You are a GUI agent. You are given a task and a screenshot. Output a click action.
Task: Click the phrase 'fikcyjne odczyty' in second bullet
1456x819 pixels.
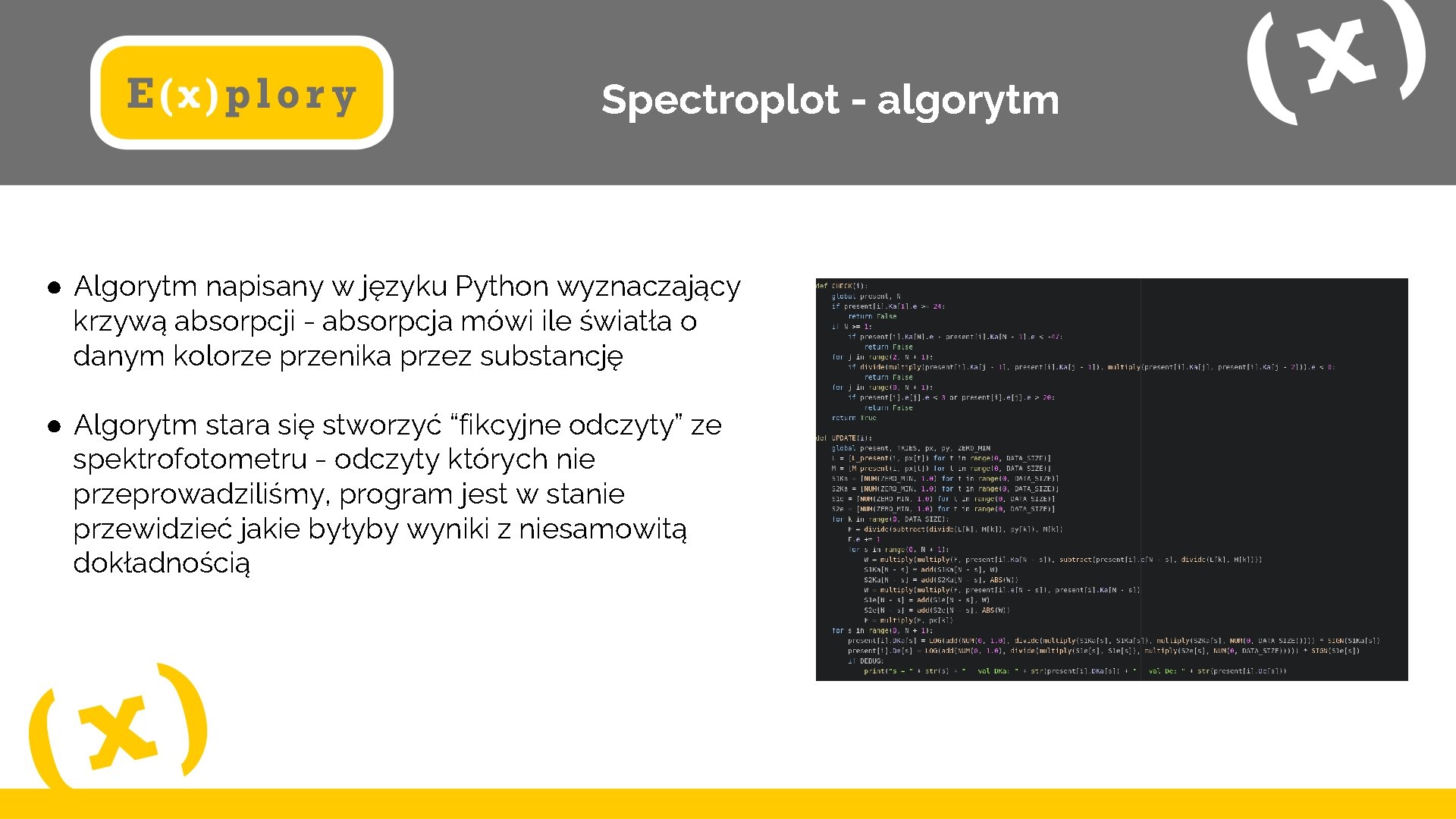(566, 425)
